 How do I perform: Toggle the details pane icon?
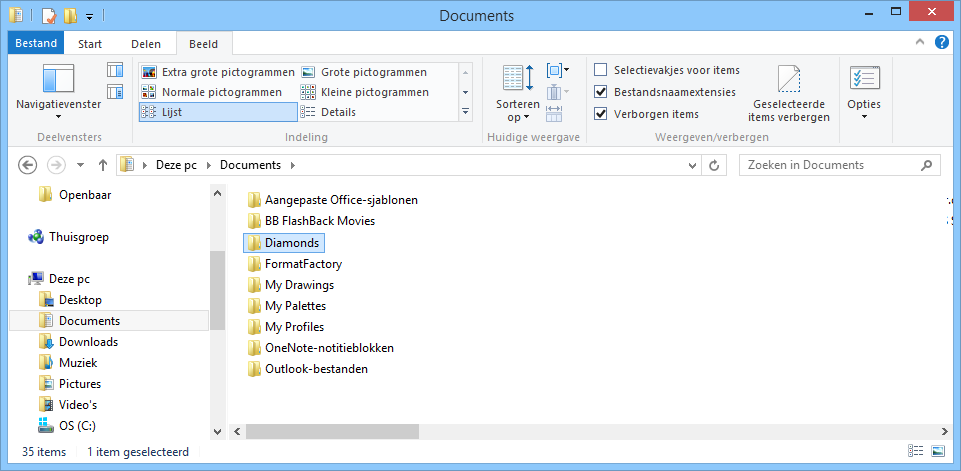115,92
